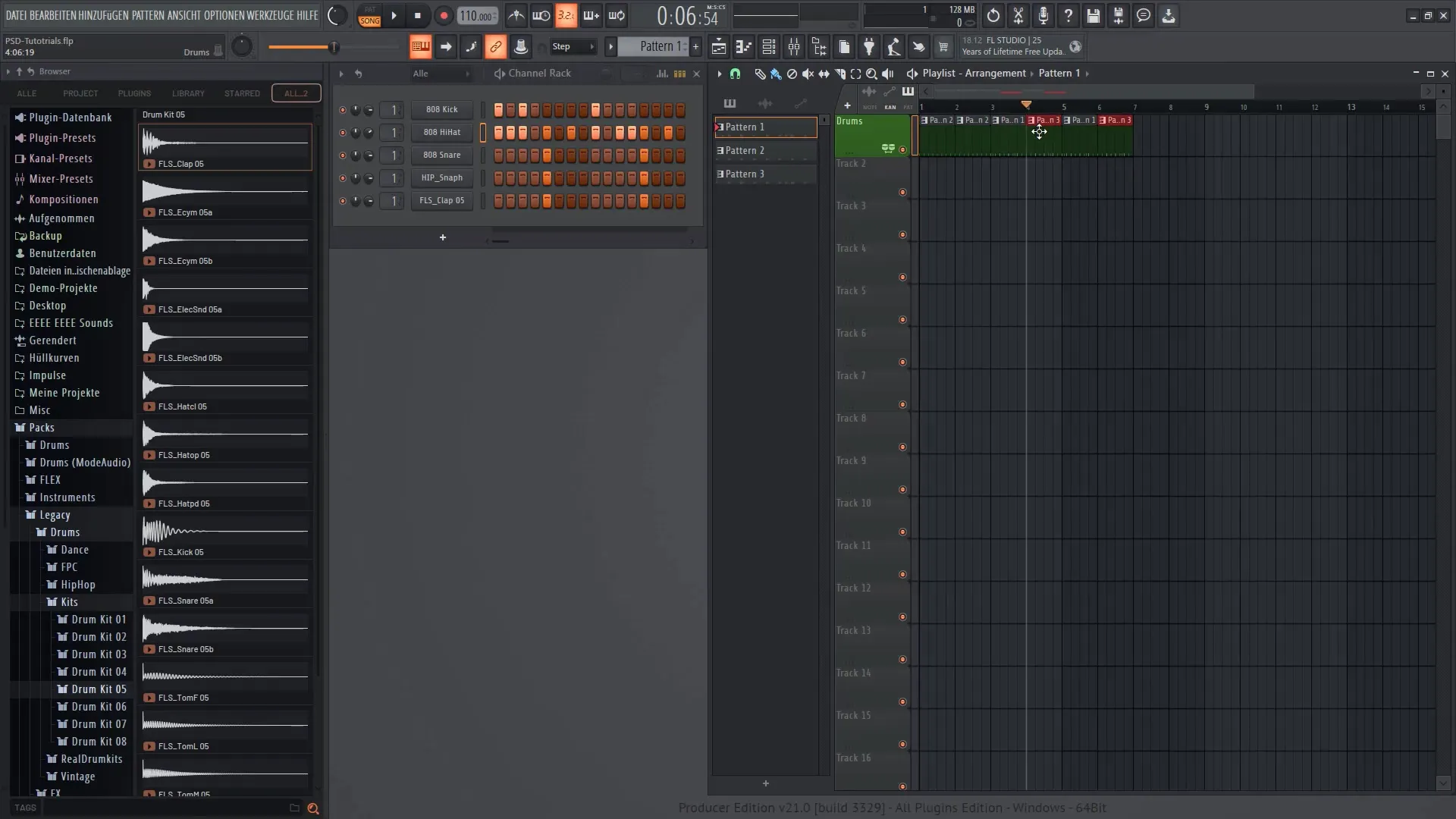Switch the PAT/SONG mode toggle
Screen dimensions: 1456x819
[x=369, y=15]
